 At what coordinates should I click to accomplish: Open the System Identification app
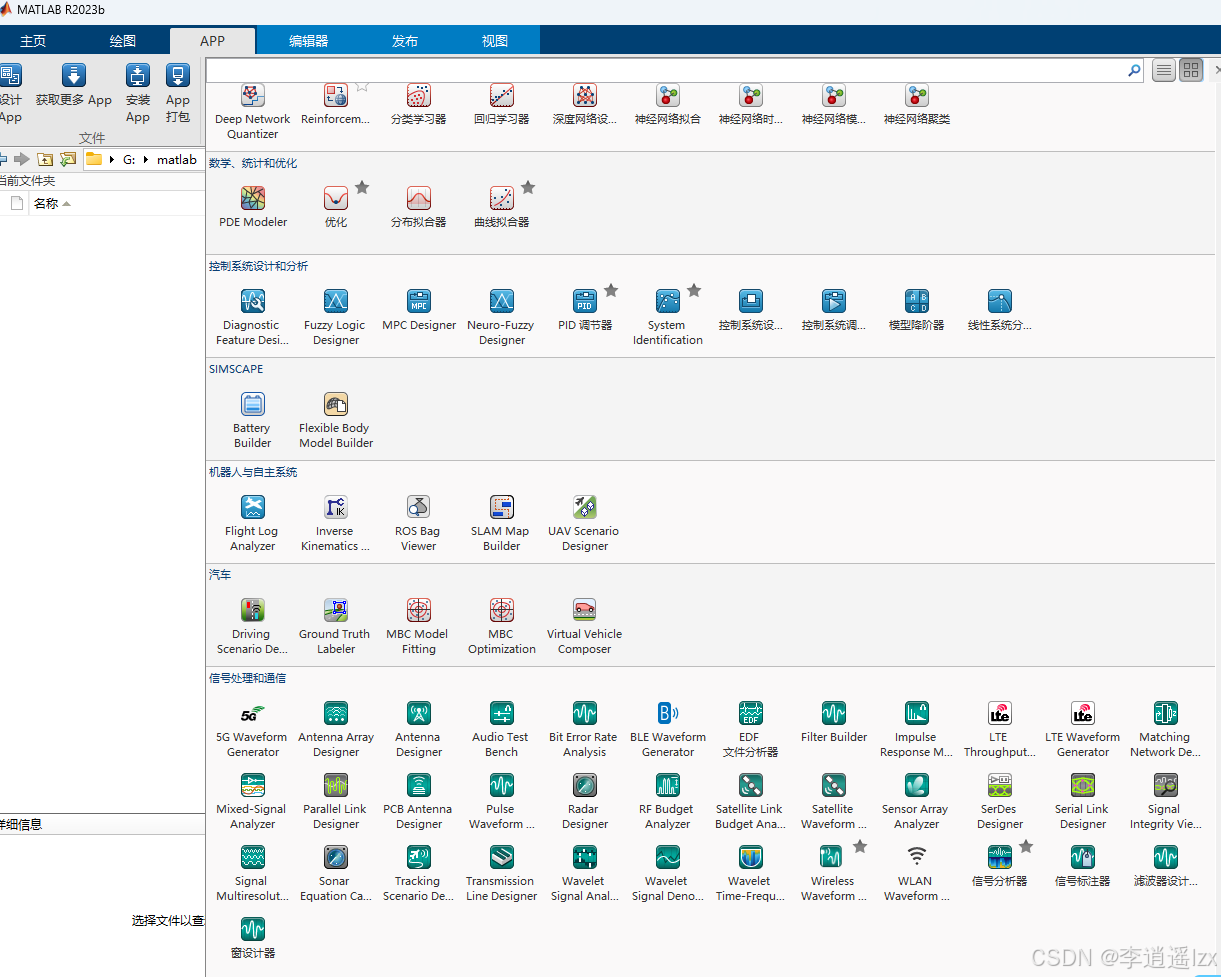(x=668, y=317)
